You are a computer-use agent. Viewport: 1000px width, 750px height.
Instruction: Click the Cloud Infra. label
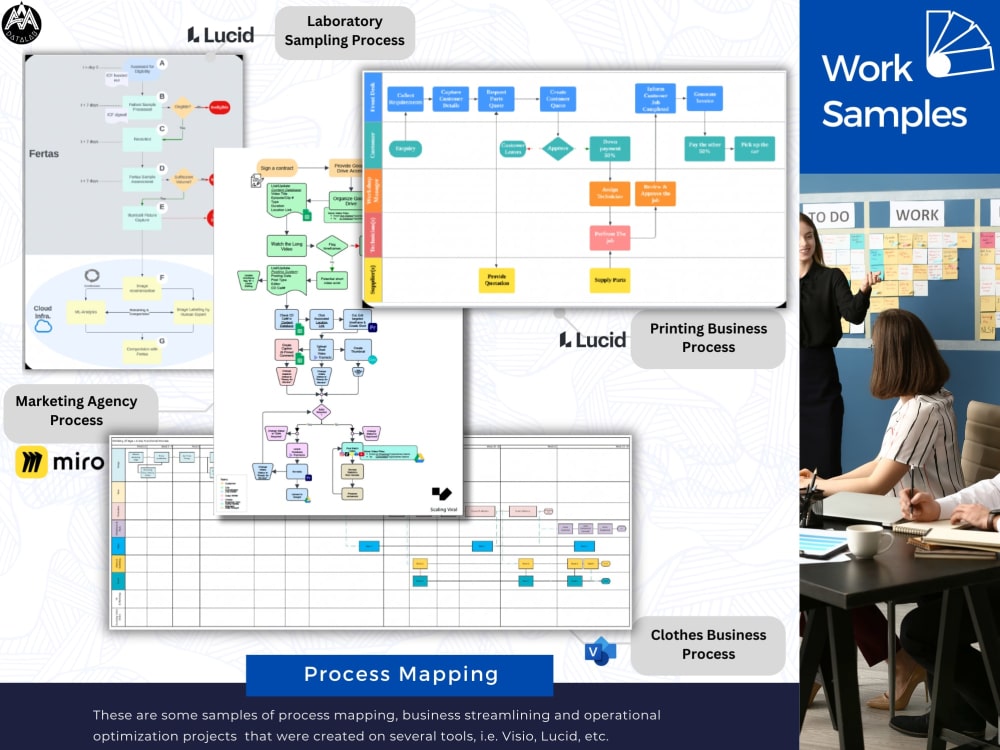click(43, 312)
